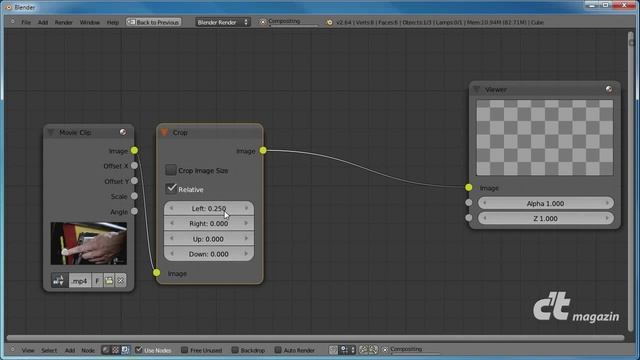Screen dimensions: 640x360
Task: Click the Angle output socket
Action: pyautogui.click(x=134, y=211)
